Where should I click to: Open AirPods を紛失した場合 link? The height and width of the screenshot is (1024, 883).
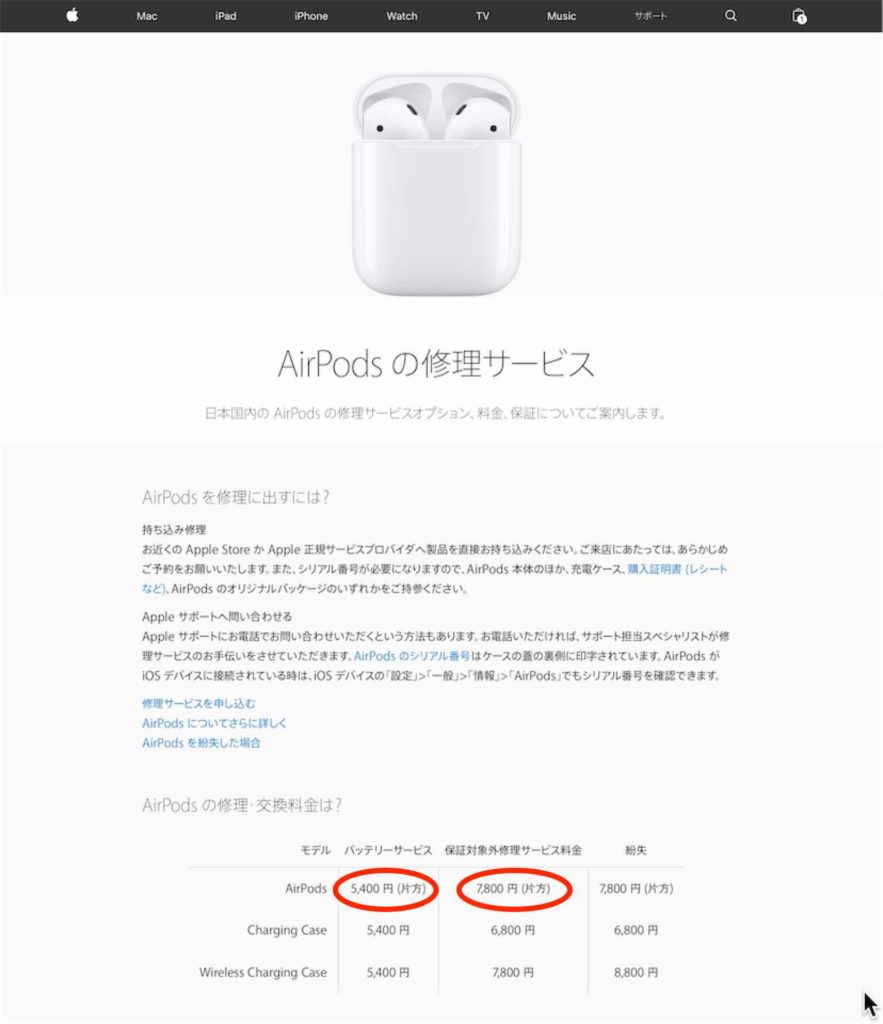(201, 743)
